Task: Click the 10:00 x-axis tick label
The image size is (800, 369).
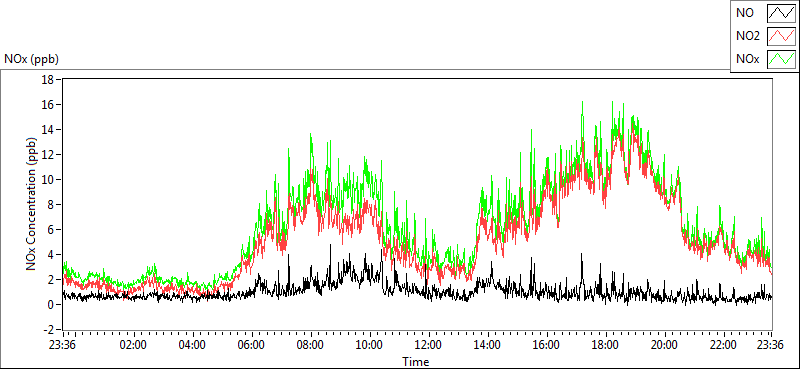Action: (x=369, y=344)
